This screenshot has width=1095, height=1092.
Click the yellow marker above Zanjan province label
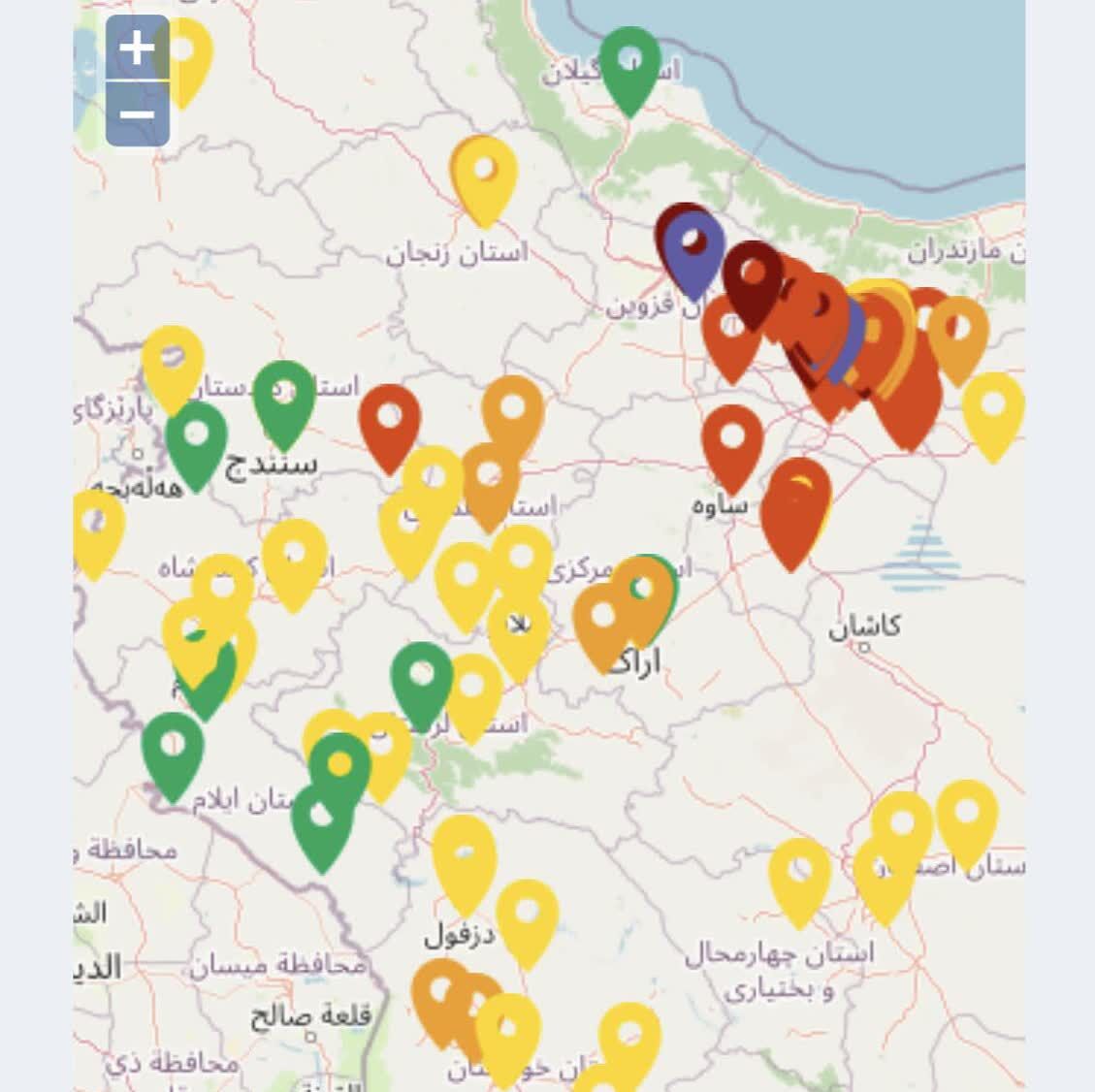483,175
